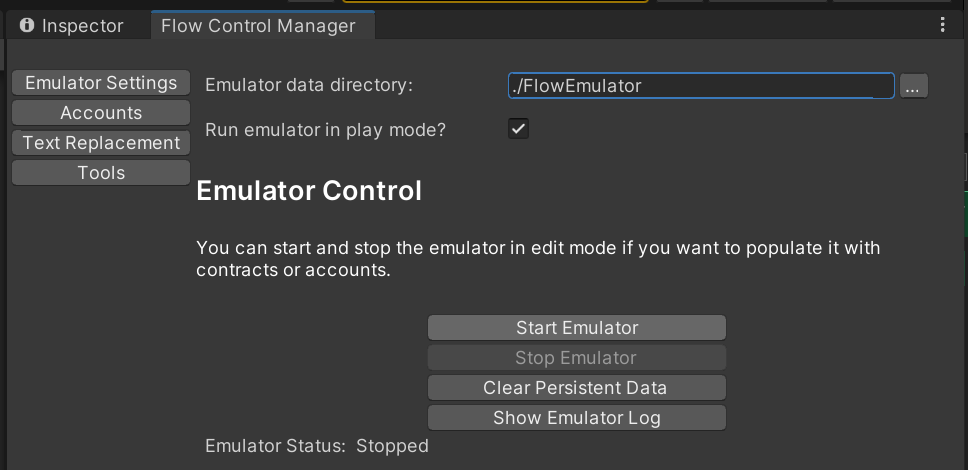Image resolution: width=968 pixels, height=470 pixels.
Task: Toggle Run emulator in play mode checkbox
Action: [x=519, y=128]
